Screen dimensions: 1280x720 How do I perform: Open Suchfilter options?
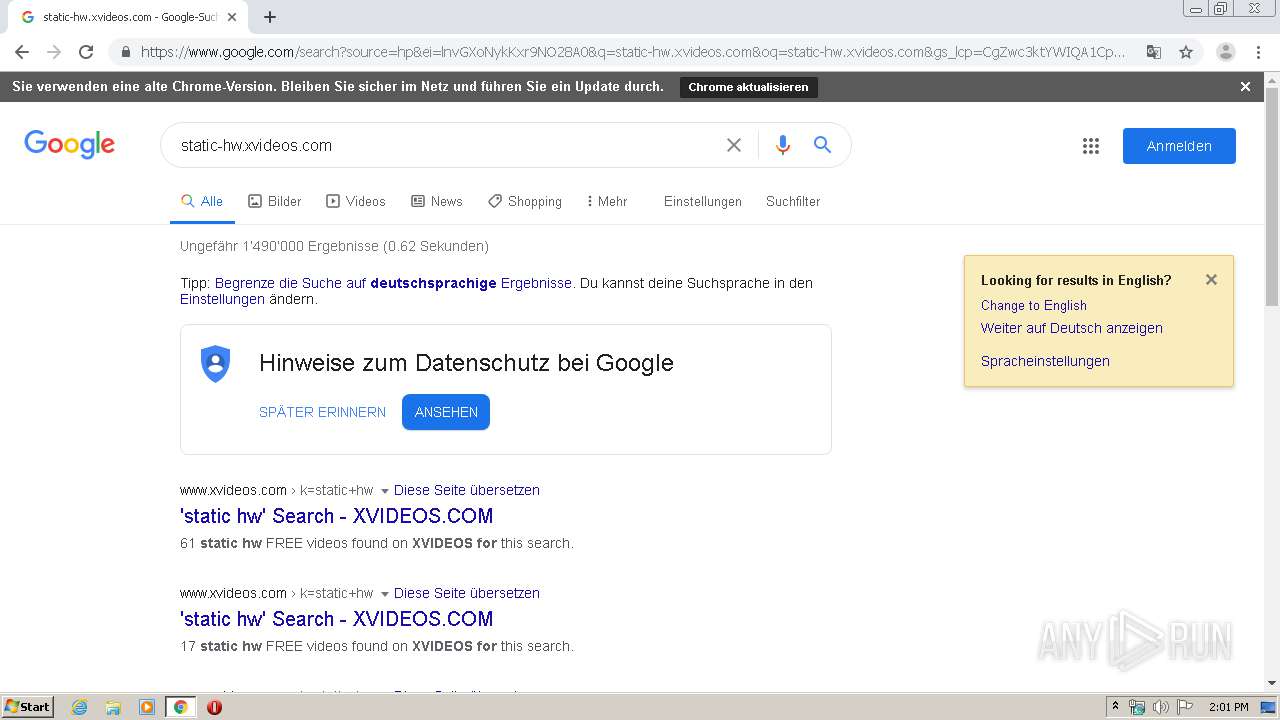pos(793,201)
